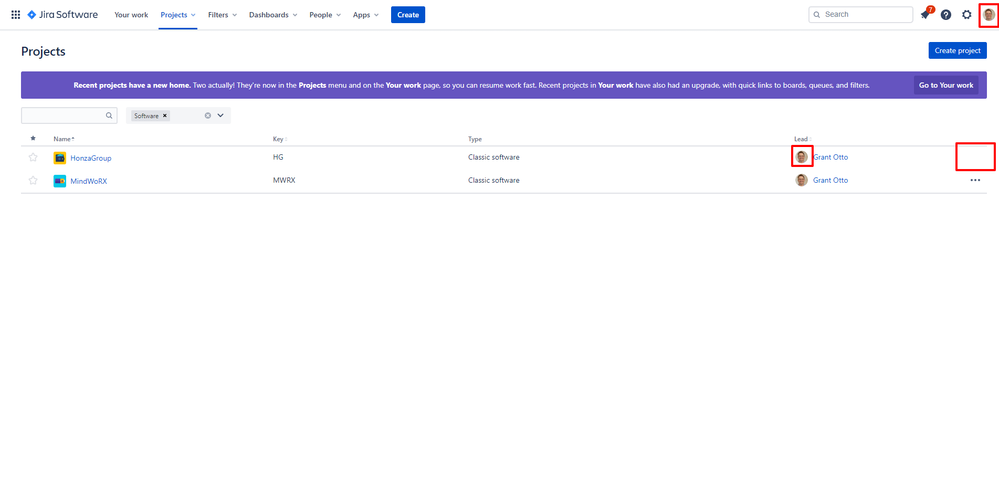
Task: Expand the Apps menu
Action: tap(366, 15)
